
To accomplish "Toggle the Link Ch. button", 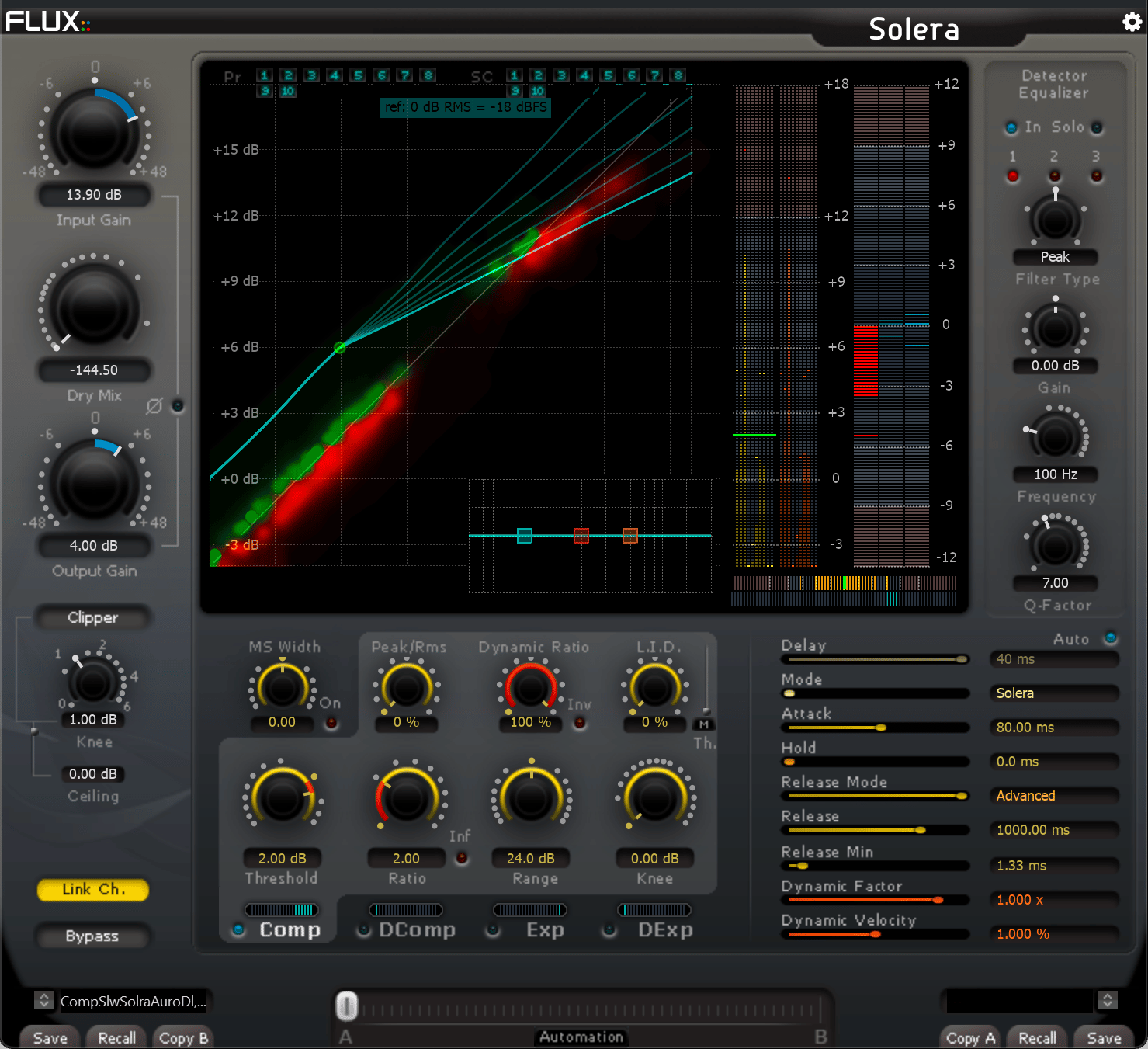I will point(93,890).
